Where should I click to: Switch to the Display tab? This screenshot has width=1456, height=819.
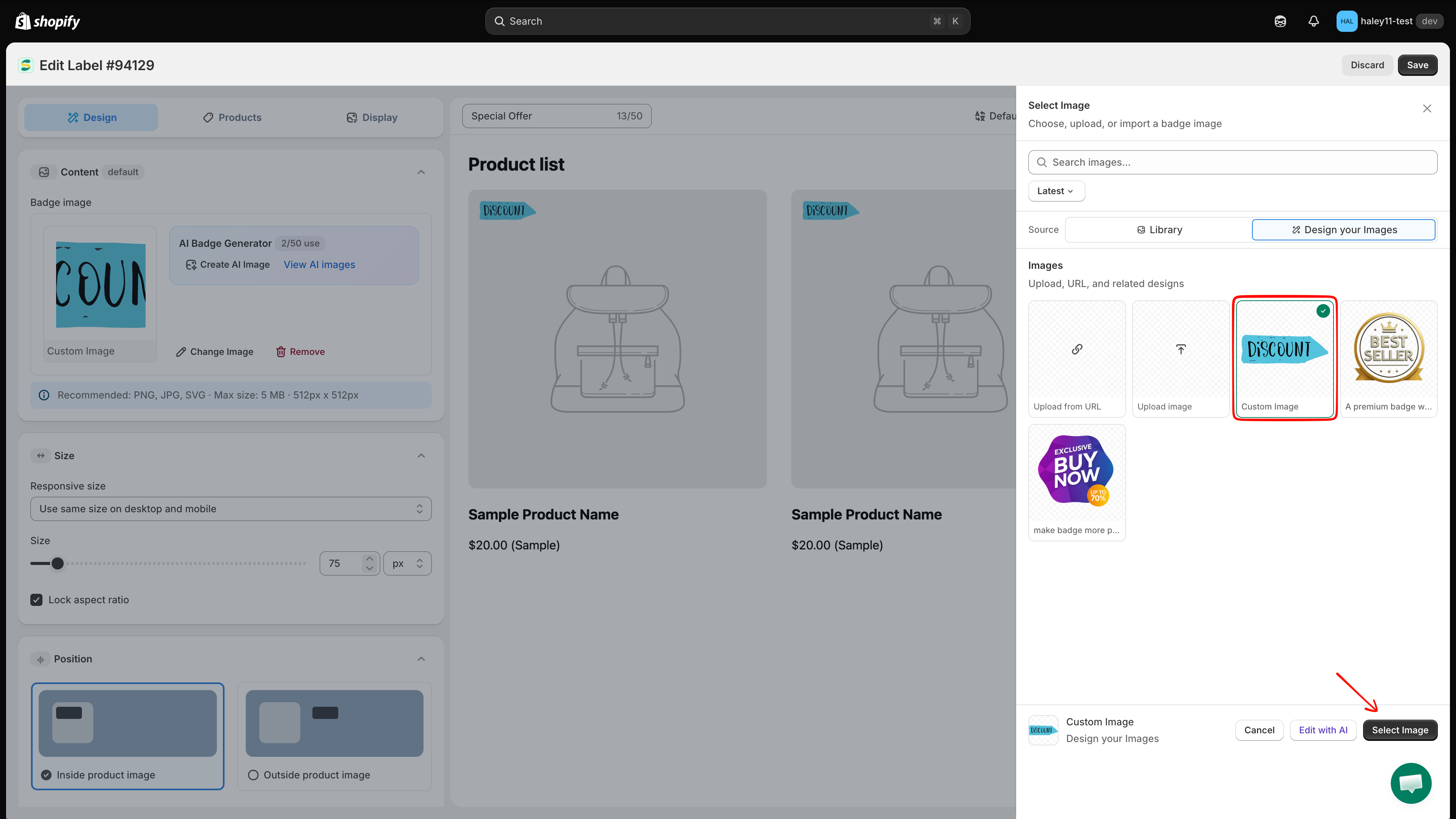371,118
